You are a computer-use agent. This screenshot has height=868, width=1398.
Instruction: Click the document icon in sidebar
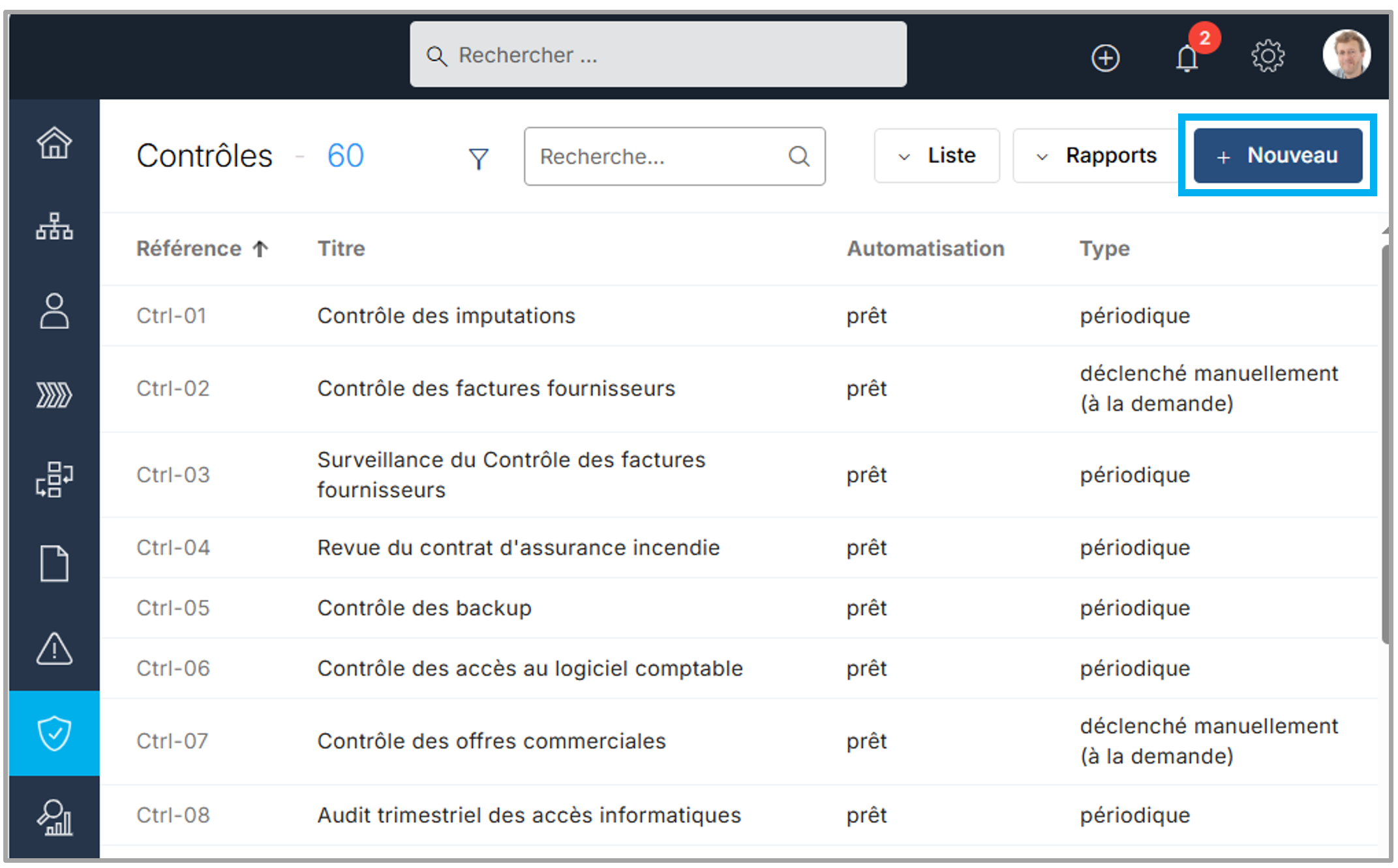click(54, 563)
